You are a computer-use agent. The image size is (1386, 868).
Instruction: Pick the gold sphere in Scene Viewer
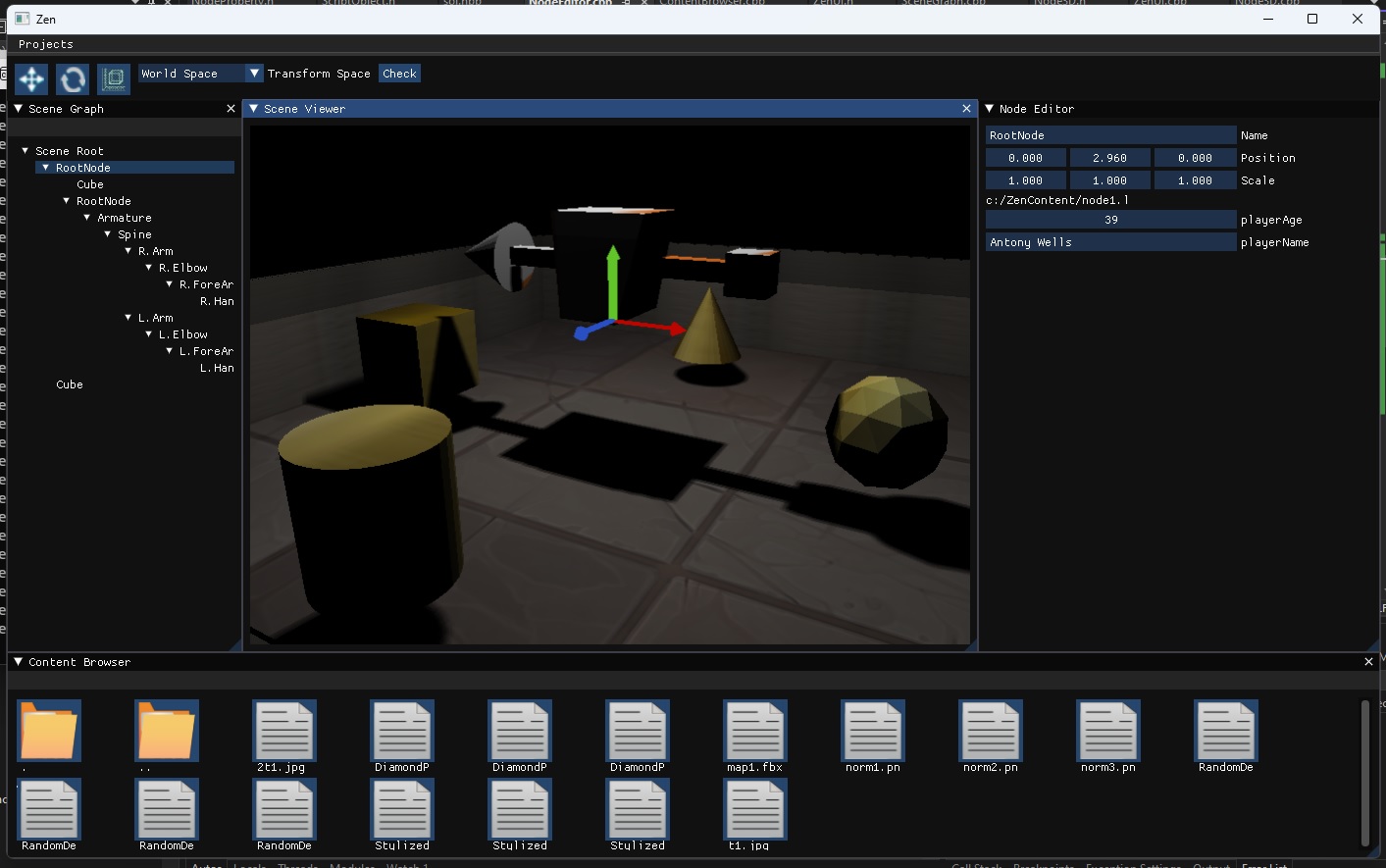pos(886,432)
